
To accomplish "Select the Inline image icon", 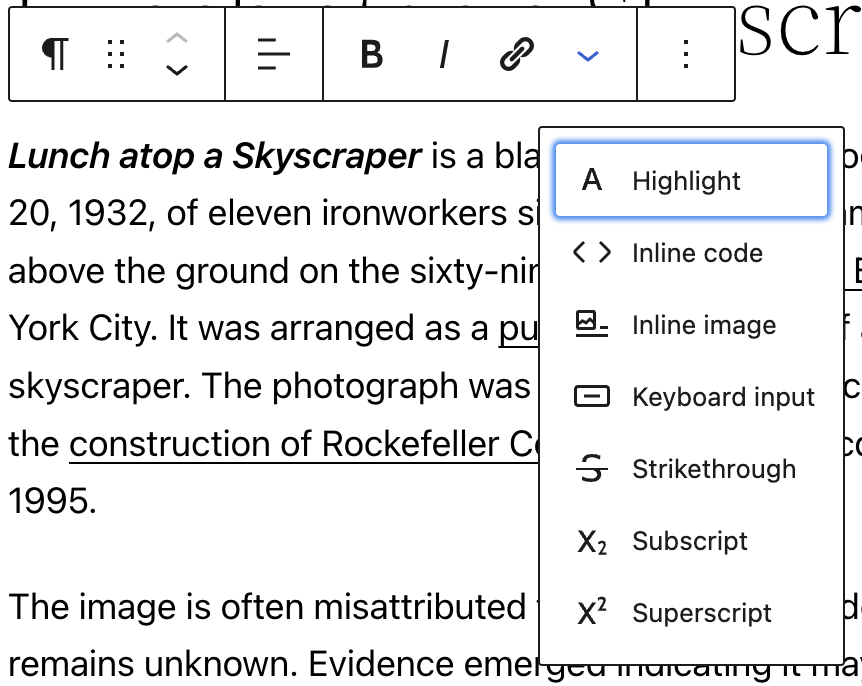I will pos(592,324).
